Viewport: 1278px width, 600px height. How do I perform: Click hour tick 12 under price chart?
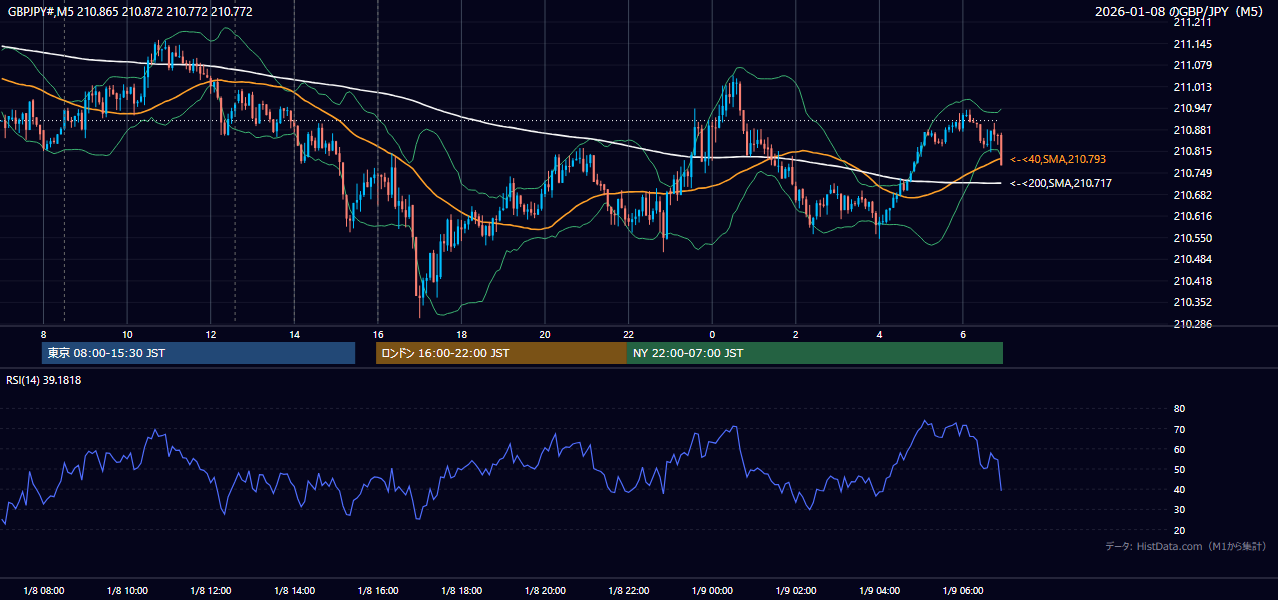[211, 334]
